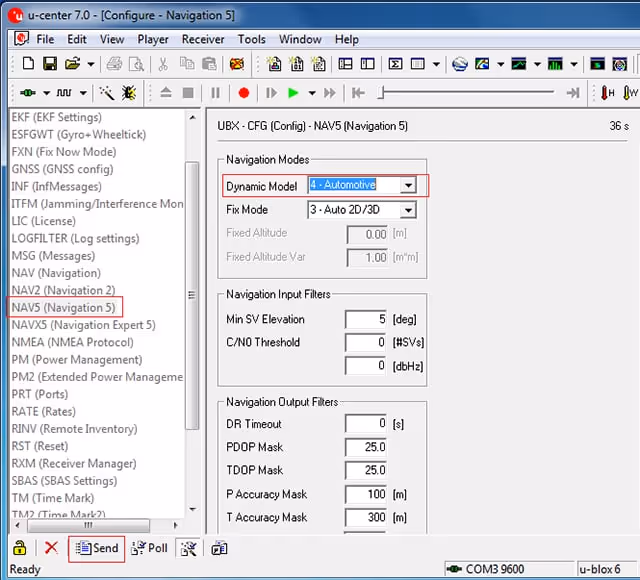Screen dimensions: 640x580
Task: Open the baudrate dropdown arrow
Action: click(x=83, y=93)
